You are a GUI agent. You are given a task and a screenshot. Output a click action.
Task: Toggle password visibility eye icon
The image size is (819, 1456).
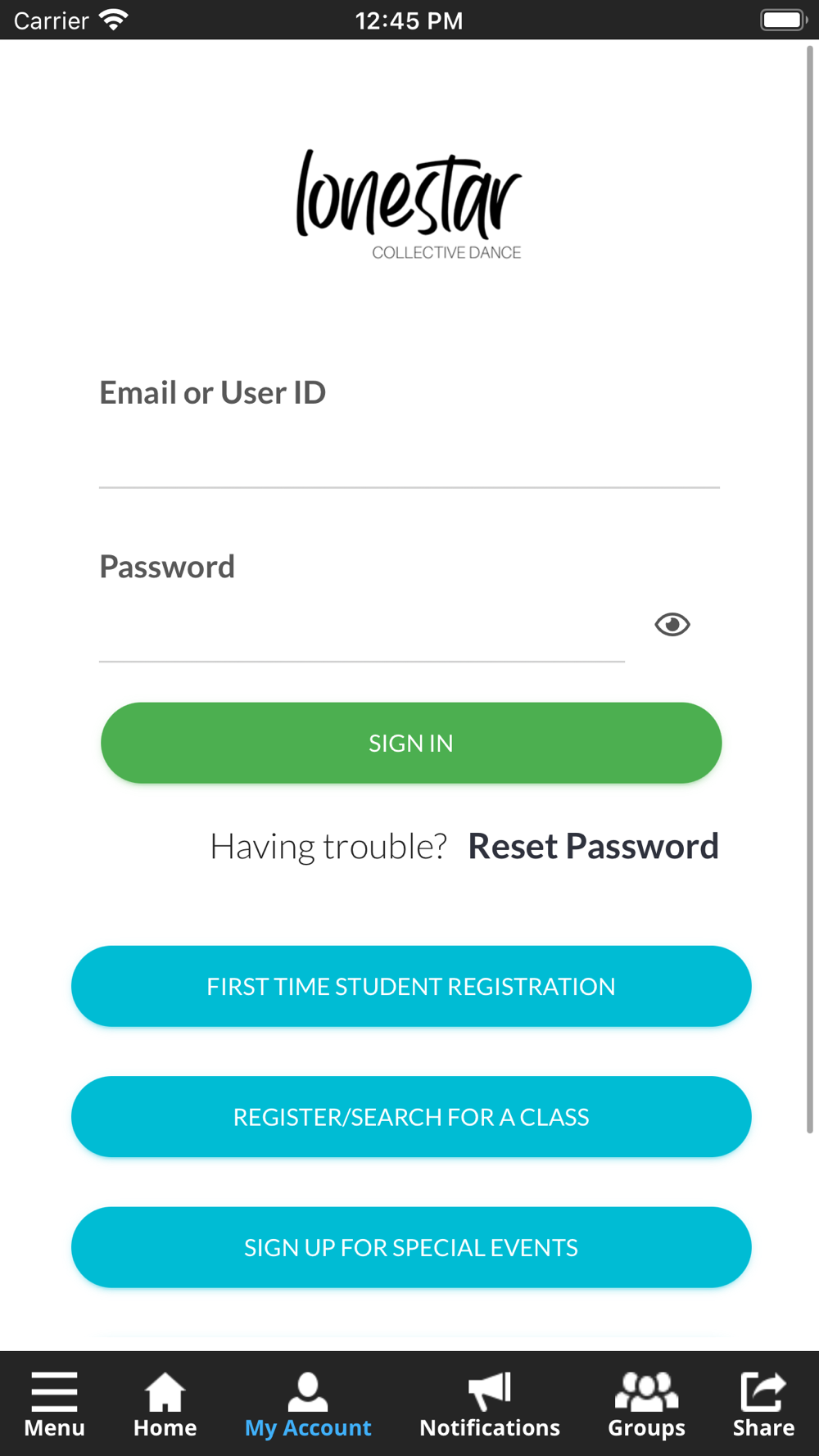coord(672,625)
